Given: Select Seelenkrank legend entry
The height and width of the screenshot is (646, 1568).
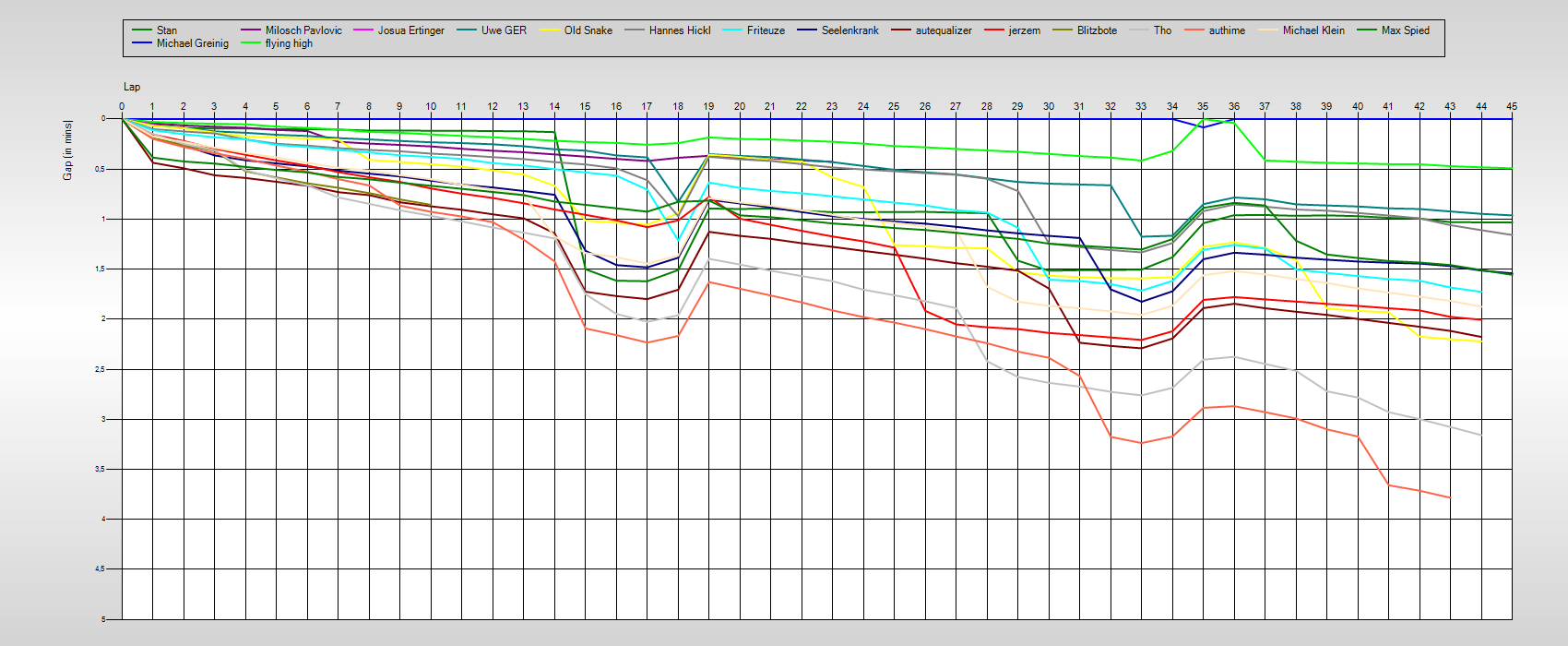Looking at the screenshot, I should click(x=849, y=30).
